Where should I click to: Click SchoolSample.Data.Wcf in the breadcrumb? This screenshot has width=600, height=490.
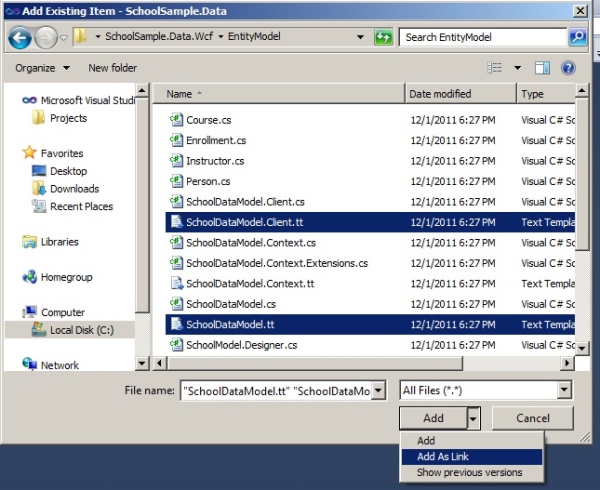pyautogui.click(x=159, y=36)
